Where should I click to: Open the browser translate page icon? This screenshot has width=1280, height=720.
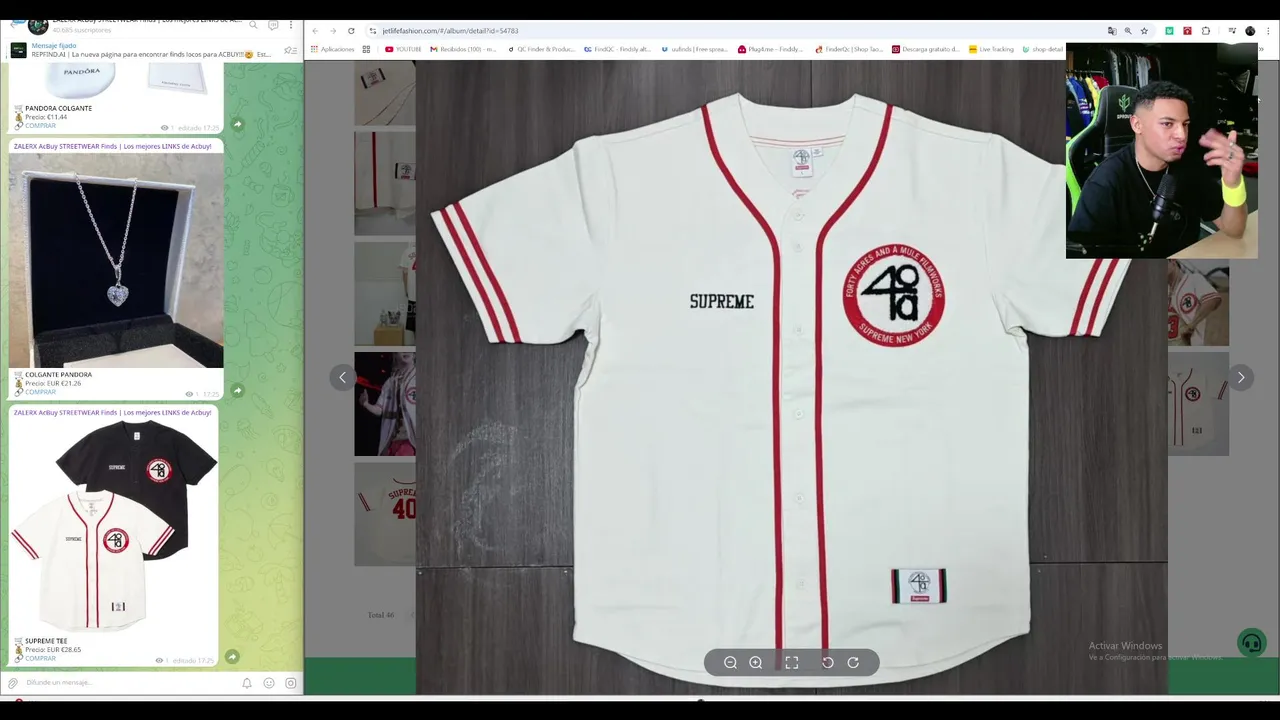pos(1112,31)
